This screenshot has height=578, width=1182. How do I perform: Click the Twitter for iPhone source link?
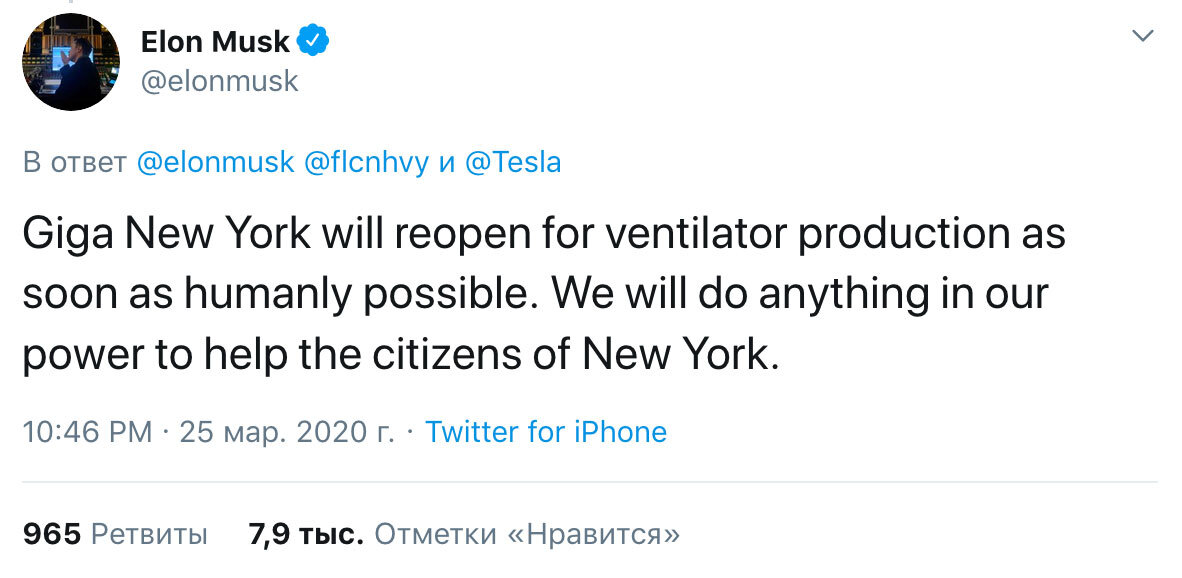(547, 432)
